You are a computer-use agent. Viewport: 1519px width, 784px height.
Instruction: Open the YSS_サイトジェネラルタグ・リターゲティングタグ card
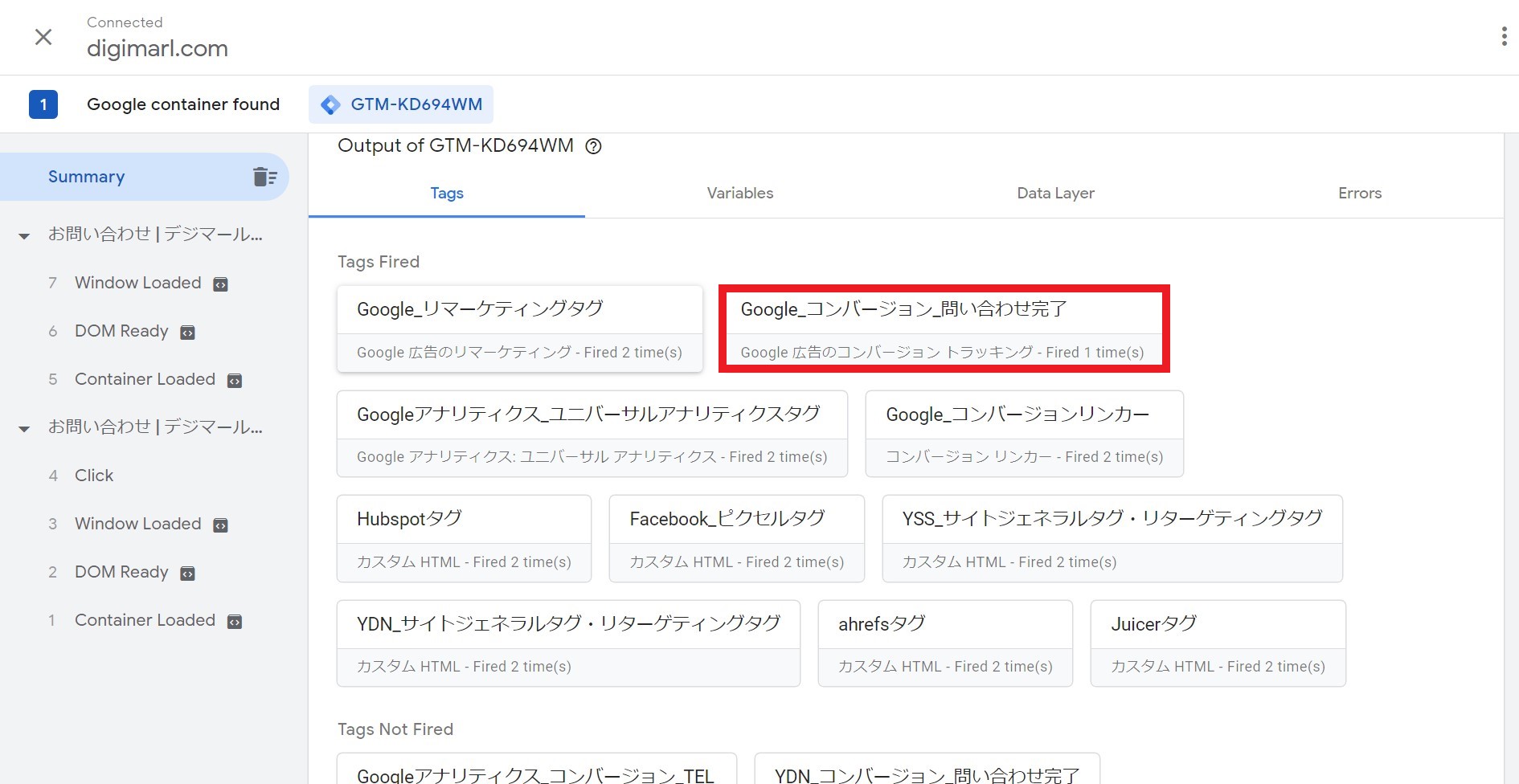[x=1112, y=539]
